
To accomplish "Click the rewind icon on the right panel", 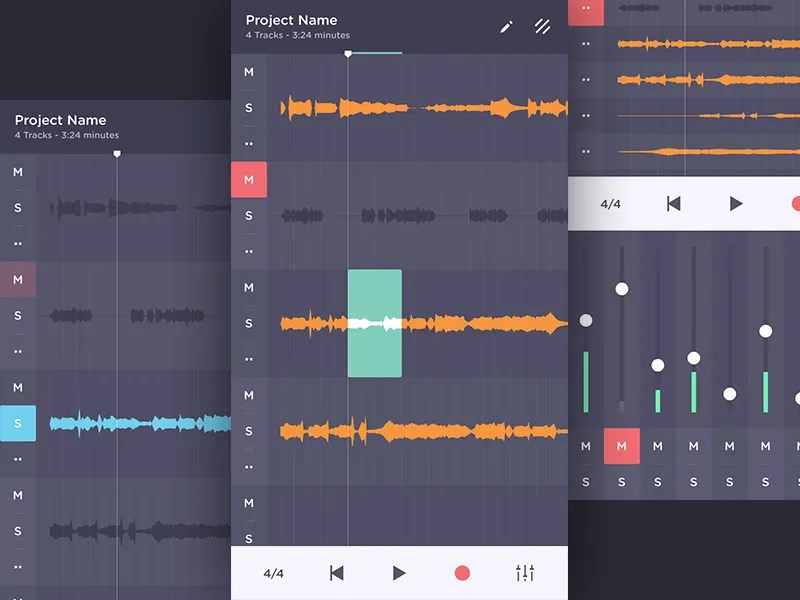I will coord(673,203).
